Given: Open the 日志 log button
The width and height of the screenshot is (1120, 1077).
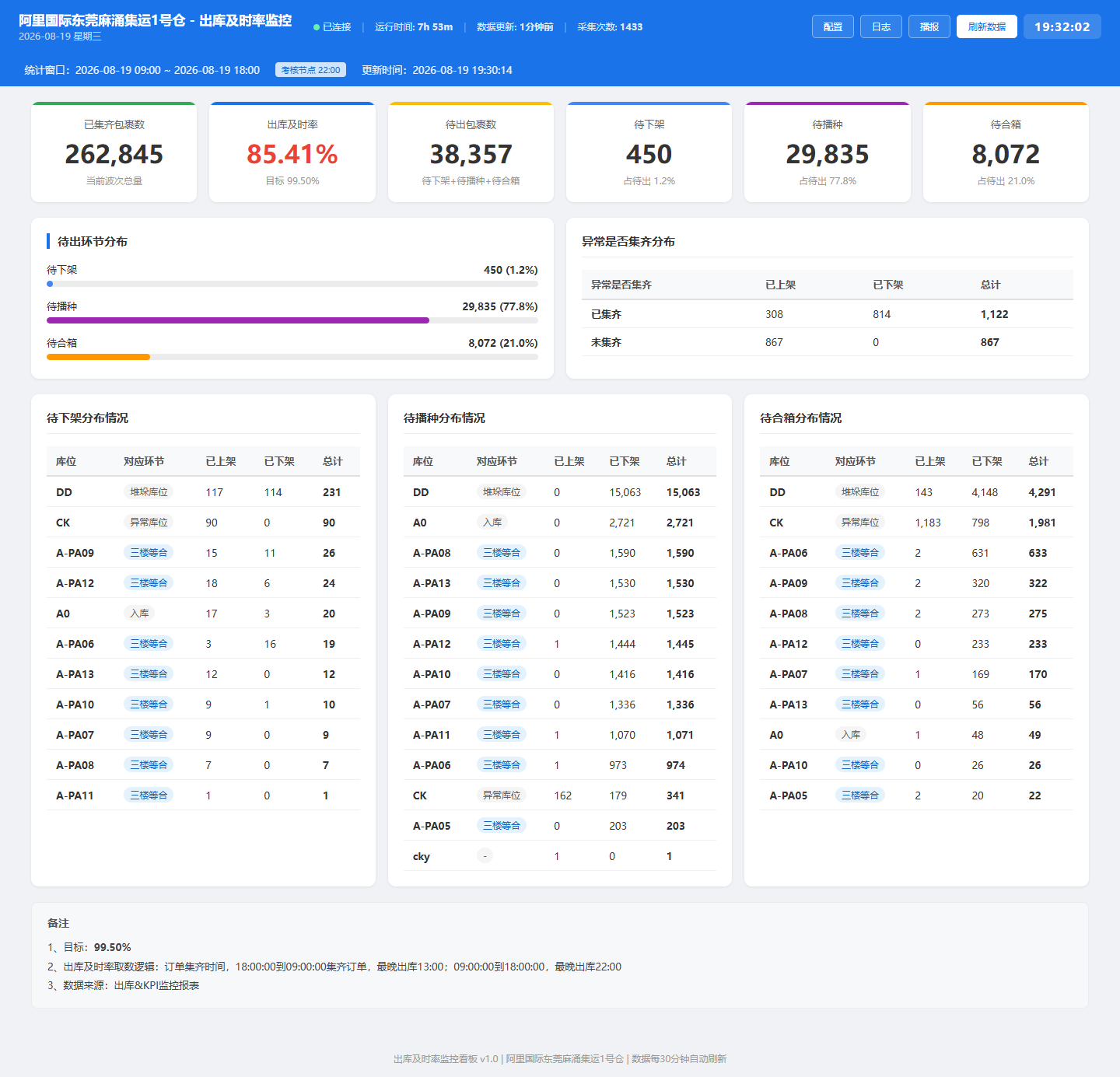Looking at the screenshot, I should 881,26.
